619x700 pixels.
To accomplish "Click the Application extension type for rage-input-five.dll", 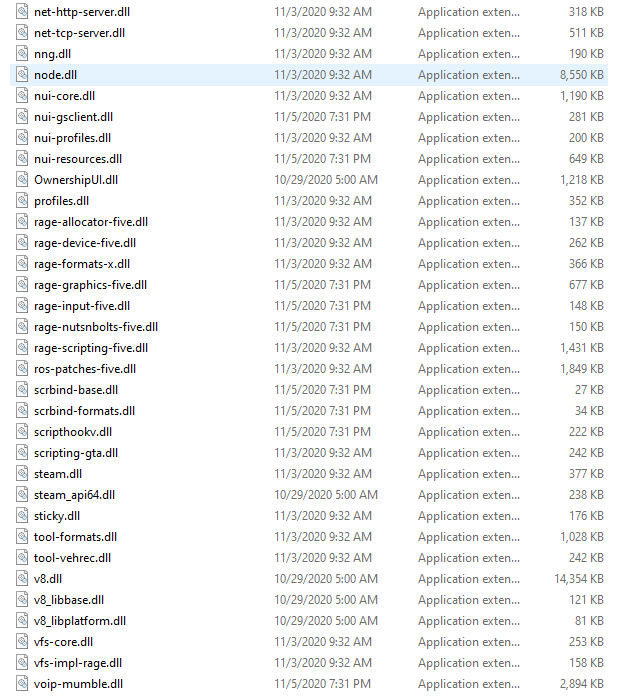I will [469, 306].
